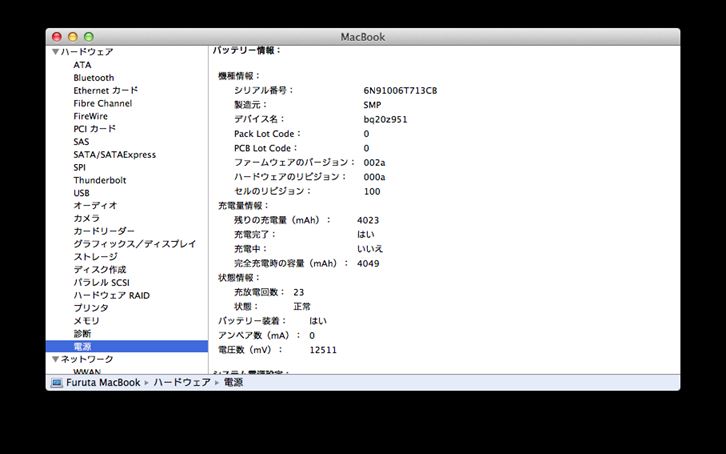Click the 機種情報 subheading

coord(239,76)
